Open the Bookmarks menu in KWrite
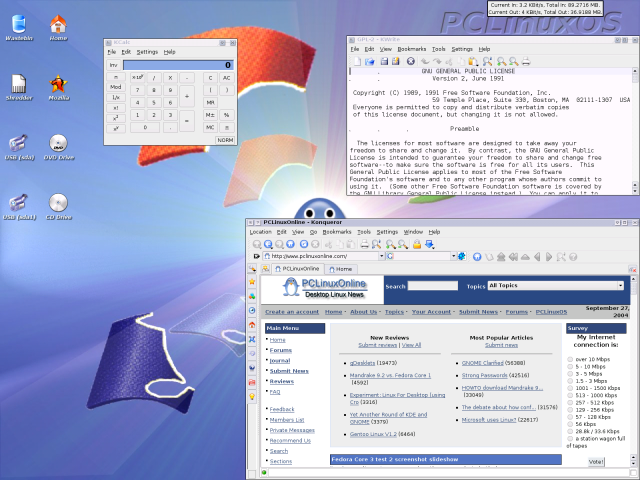The image size is (640, 480). (x=411, y=49)
